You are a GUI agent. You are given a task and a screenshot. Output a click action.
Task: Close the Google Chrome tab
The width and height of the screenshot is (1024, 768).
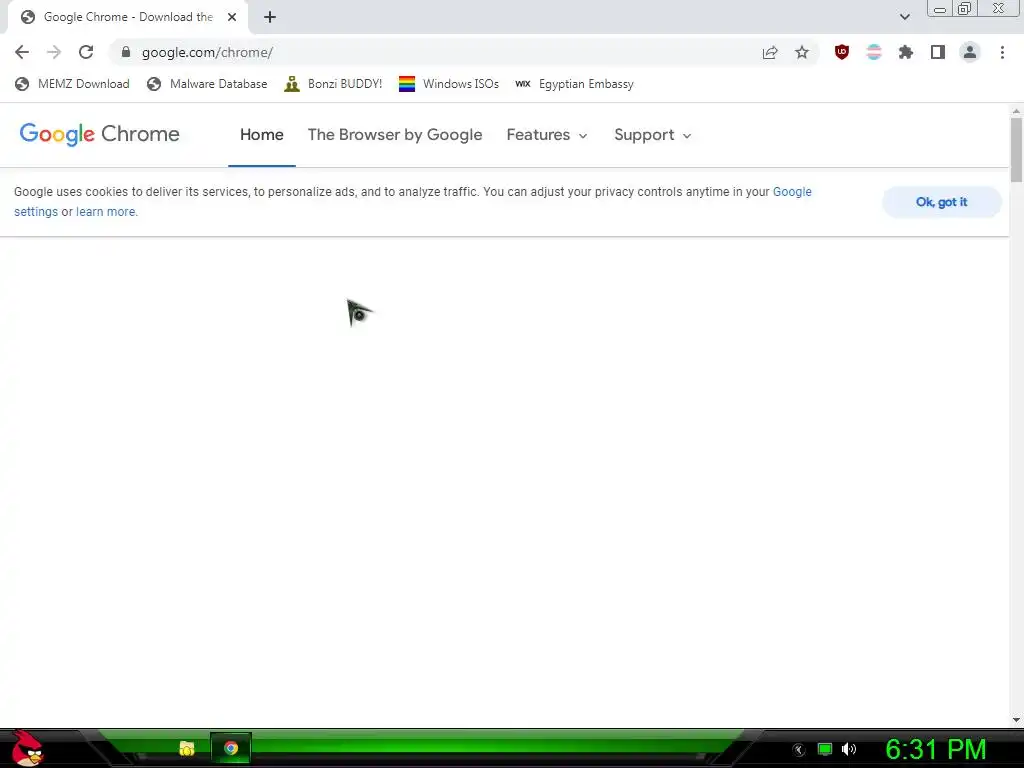click(232, 17)
